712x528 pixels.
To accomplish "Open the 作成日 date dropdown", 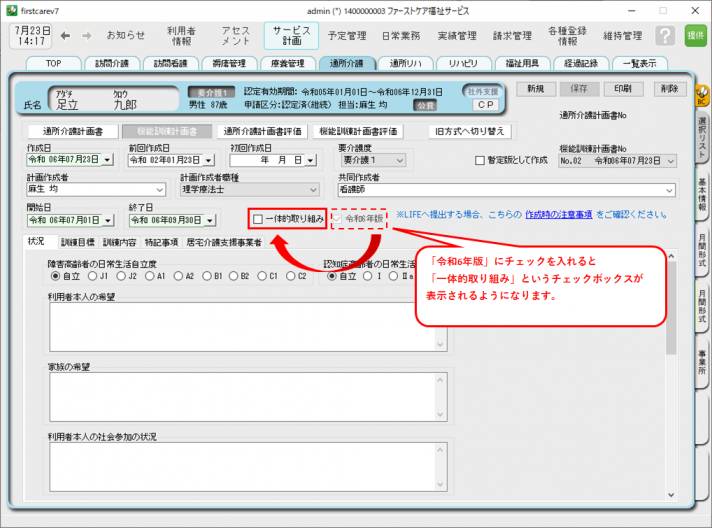I will tap(107, 160).
